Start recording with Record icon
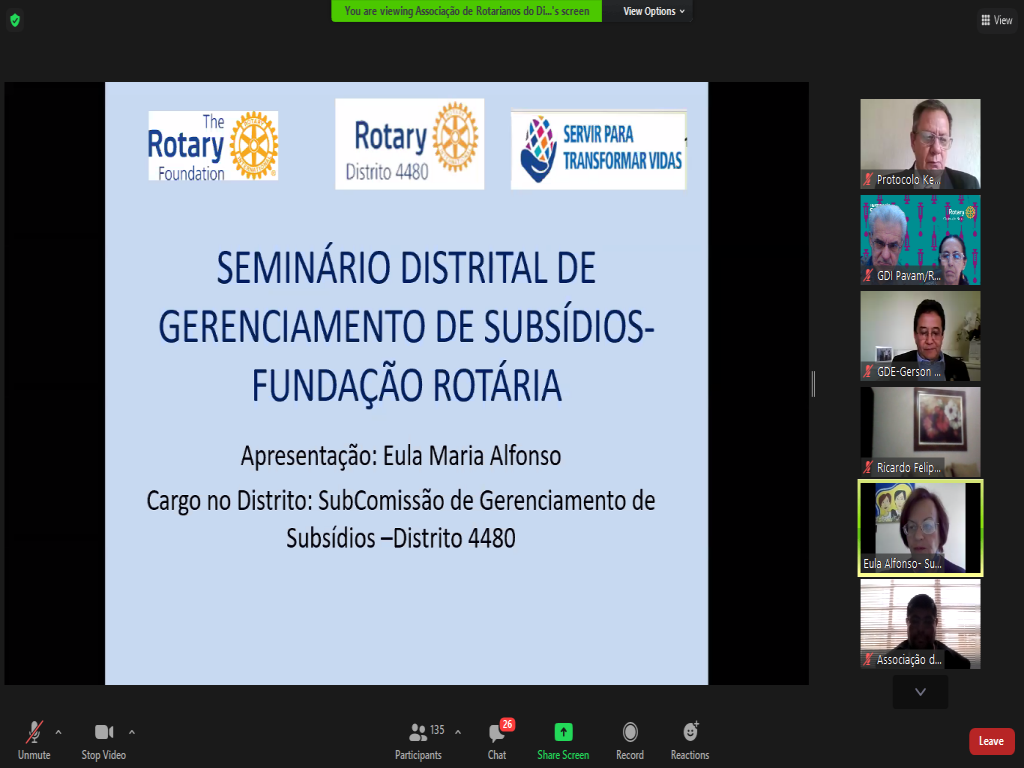This screenshot has height=768, width=1024. pyautogui.click(x=630, y=732)
